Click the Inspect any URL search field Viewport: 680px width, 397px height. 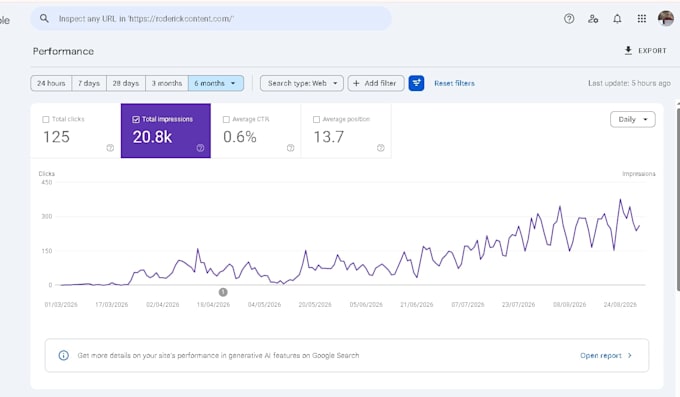click(211, 19)
